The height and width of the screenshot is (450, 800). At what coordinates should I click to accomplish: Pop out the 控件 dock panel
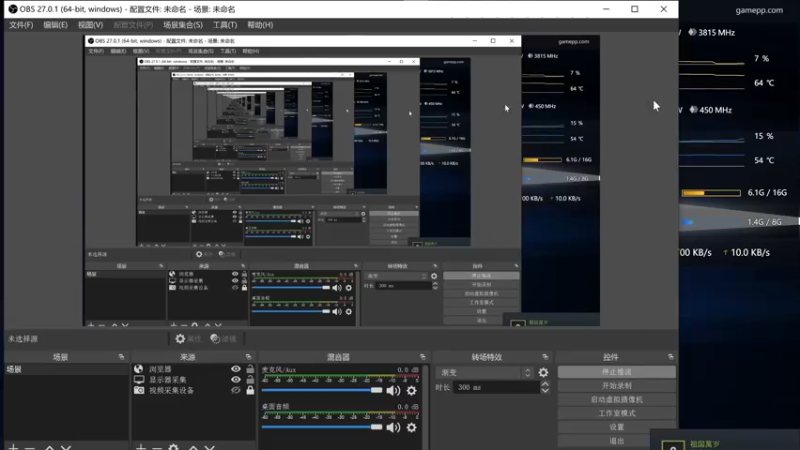point(670,357)
